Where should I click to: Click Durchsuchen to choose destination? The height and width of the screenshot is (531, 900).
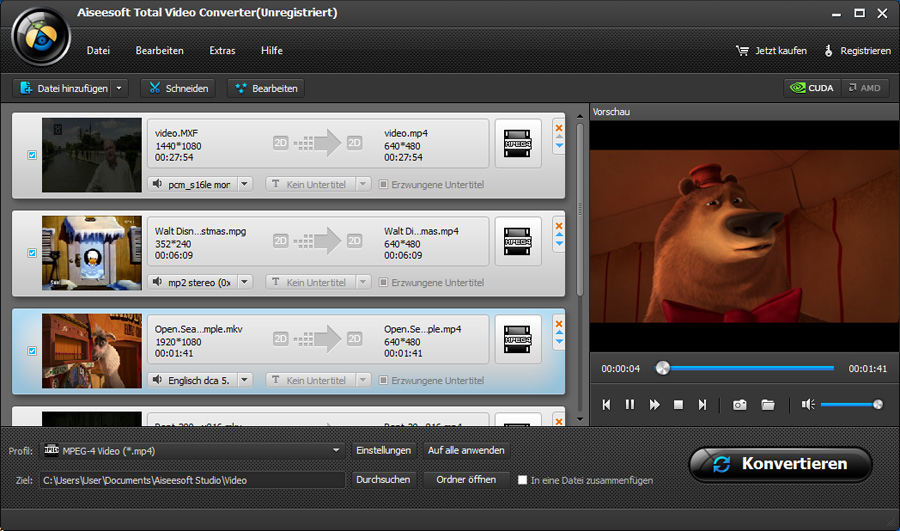383,479
